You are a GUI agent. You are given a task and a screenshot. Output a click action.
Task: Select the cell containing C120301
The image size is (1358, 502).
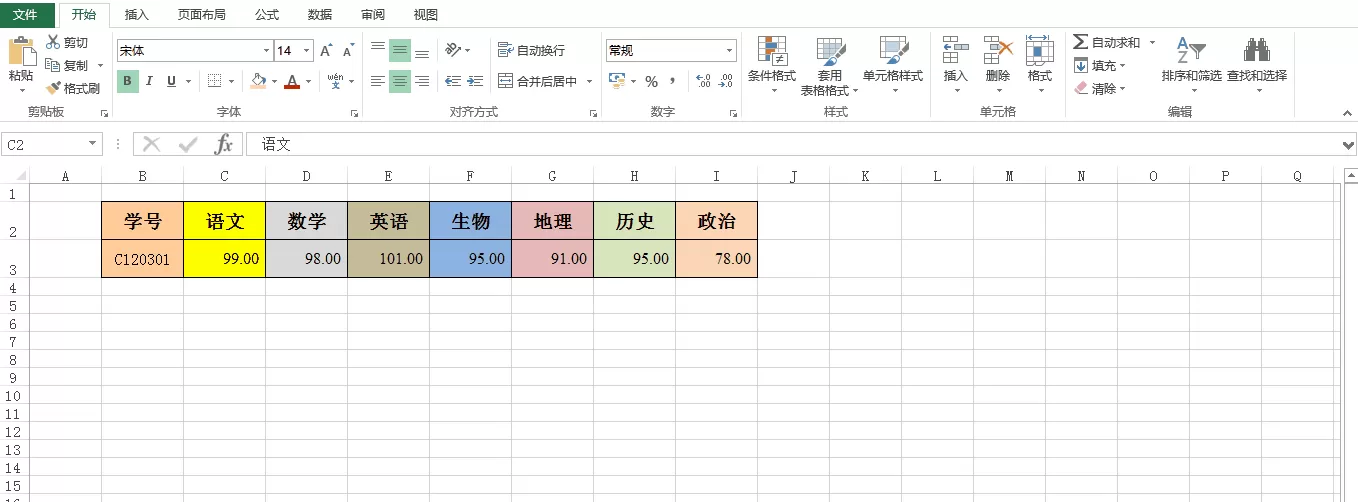[143, 258]
